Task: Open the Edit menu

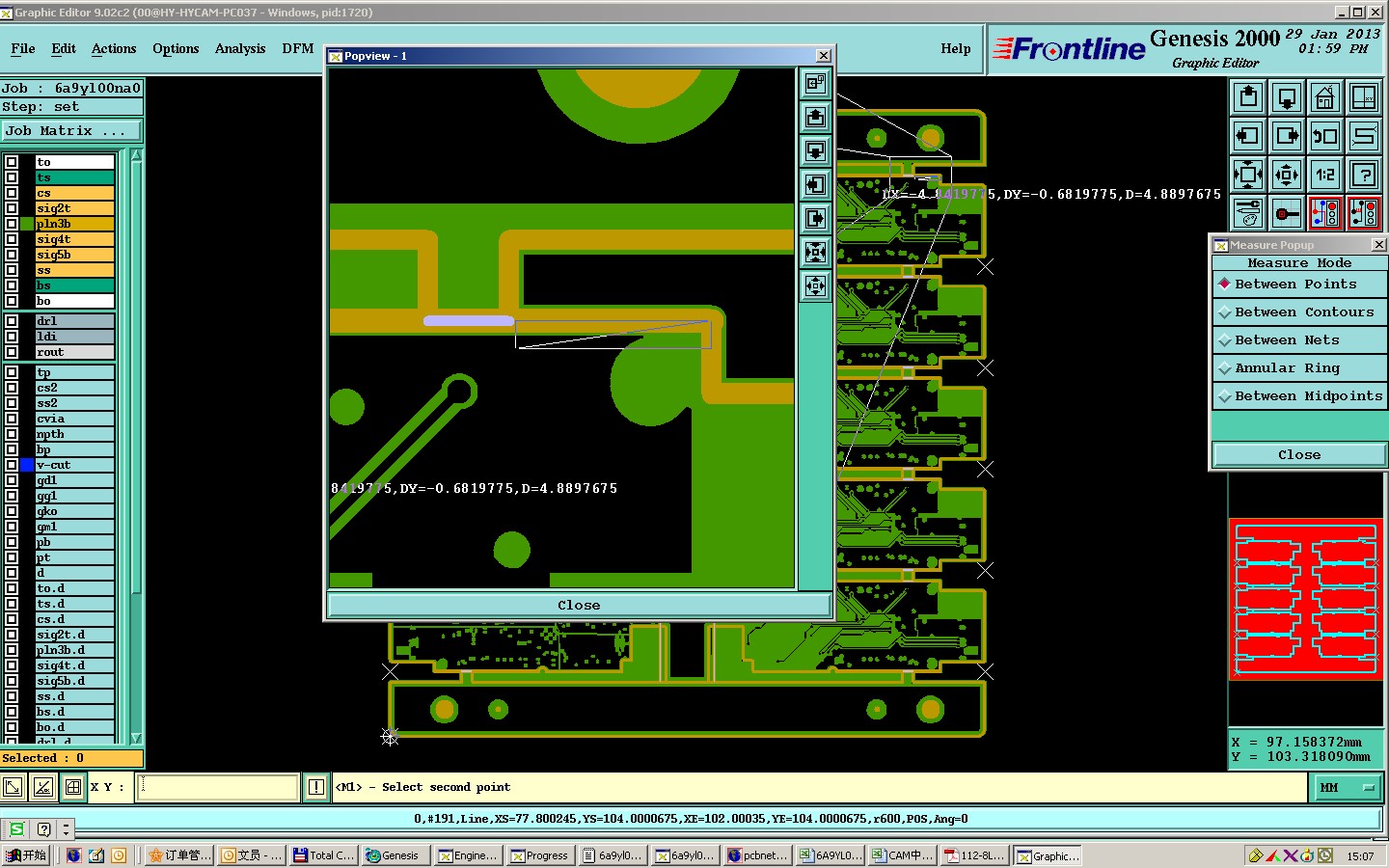Action: [64, 48]
